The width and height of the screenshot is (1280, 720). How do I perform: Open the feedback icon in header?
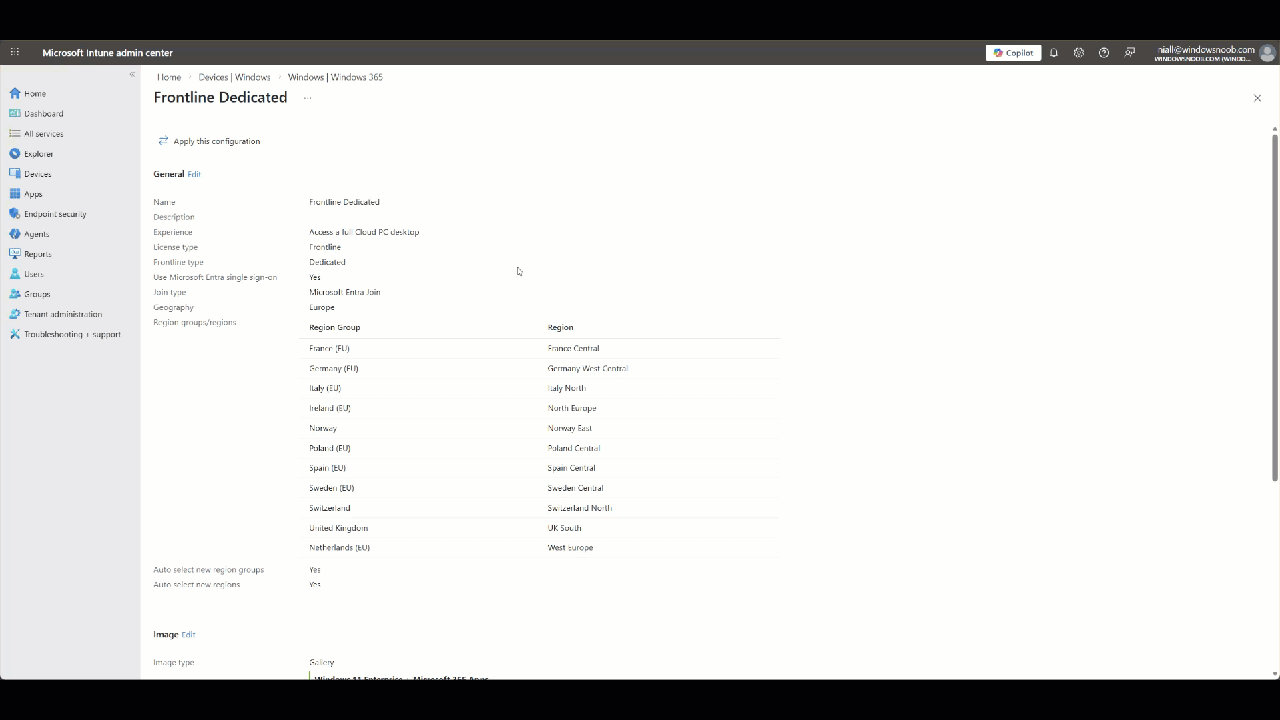1130,53
